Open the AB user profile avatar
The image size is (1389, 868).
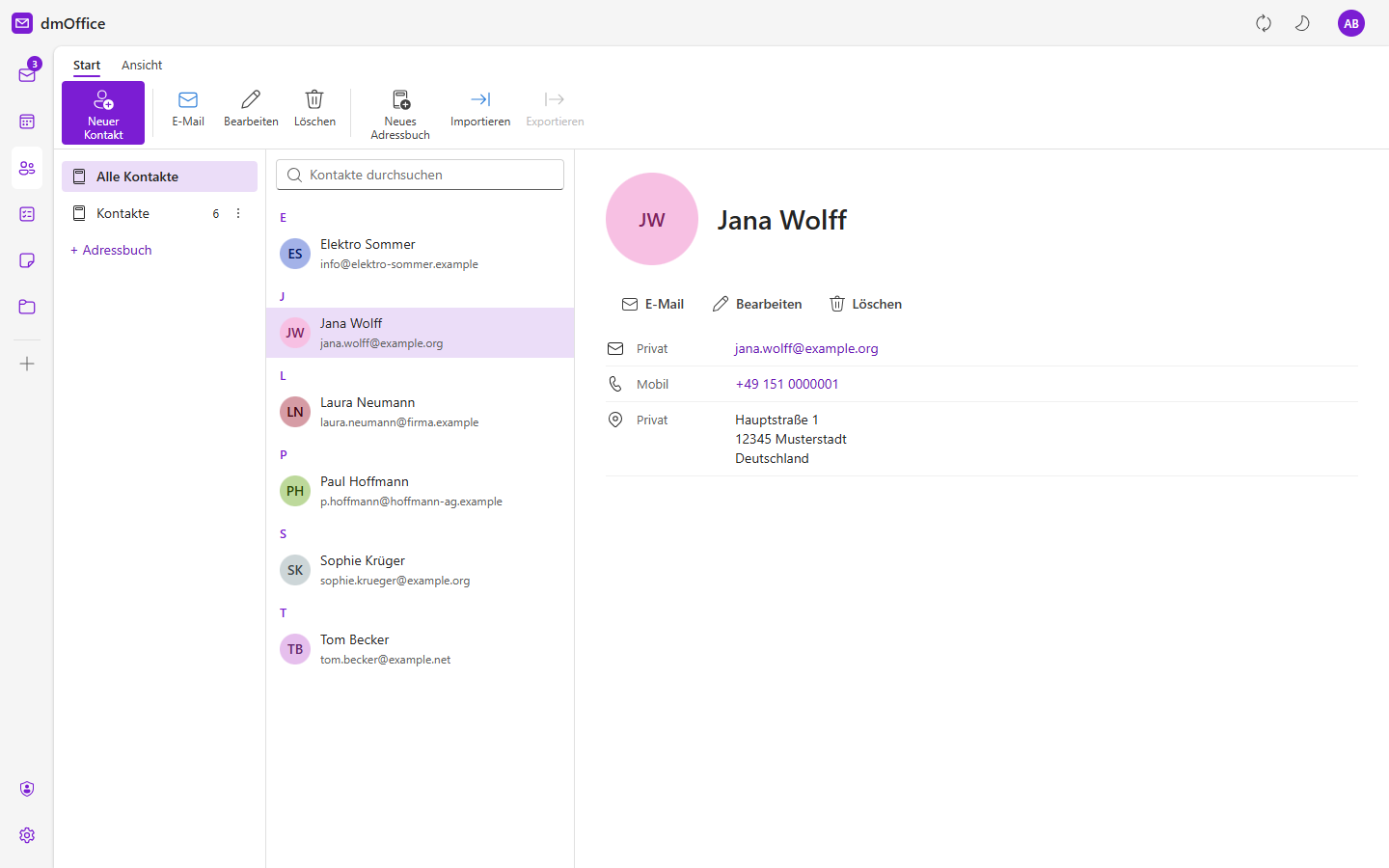1351,23
